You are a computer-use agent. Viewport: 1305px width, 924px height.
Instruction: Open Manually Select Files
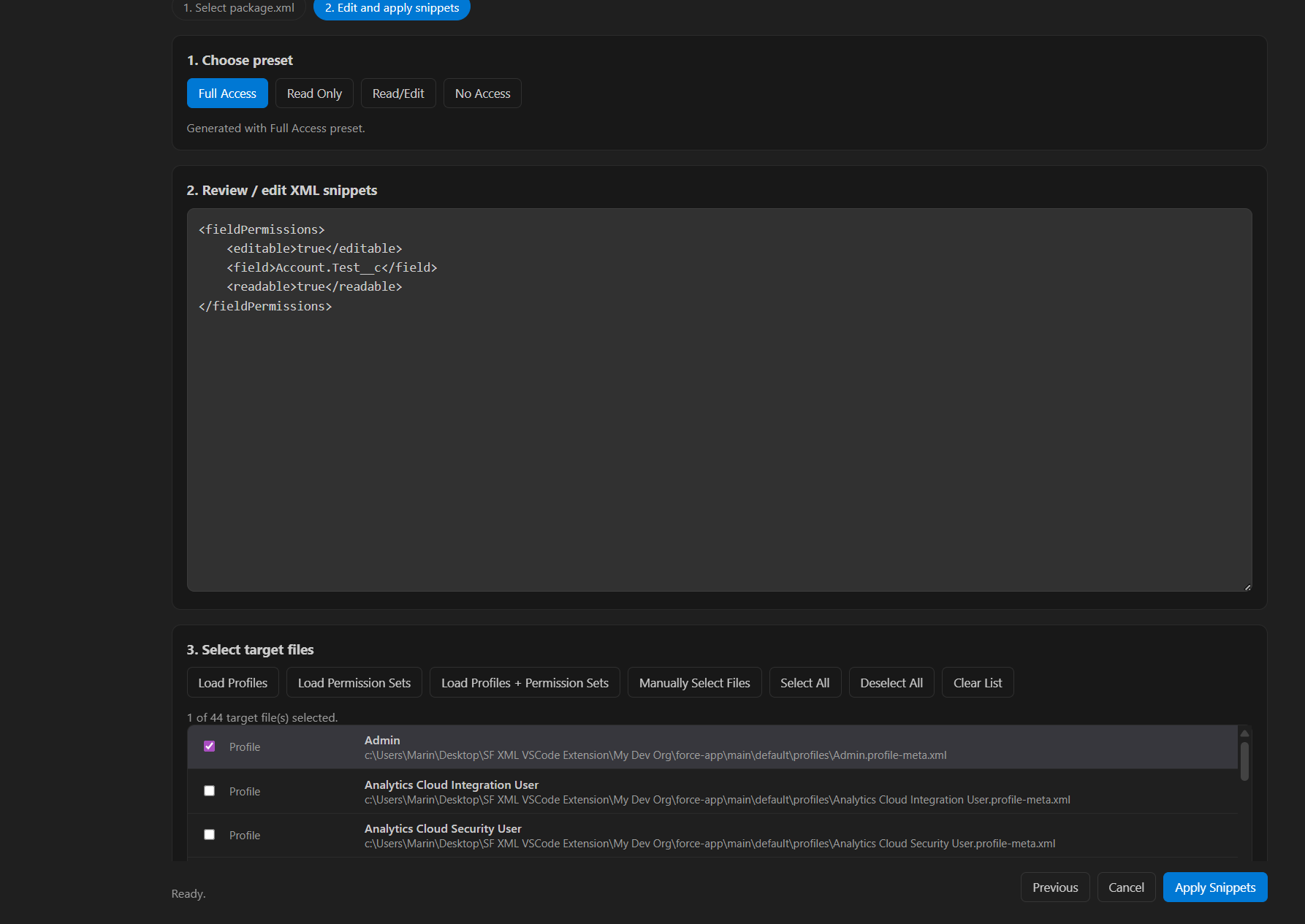pyautogui.click(x=695, y=683)
